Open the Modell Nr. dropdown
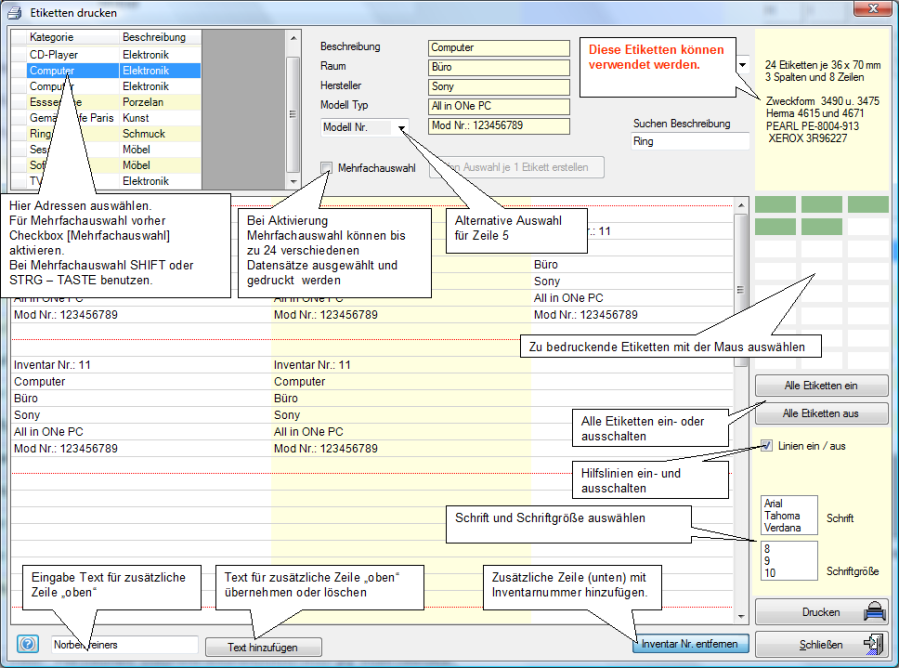This screenshot has width=899, height=668. click(401, 127)
